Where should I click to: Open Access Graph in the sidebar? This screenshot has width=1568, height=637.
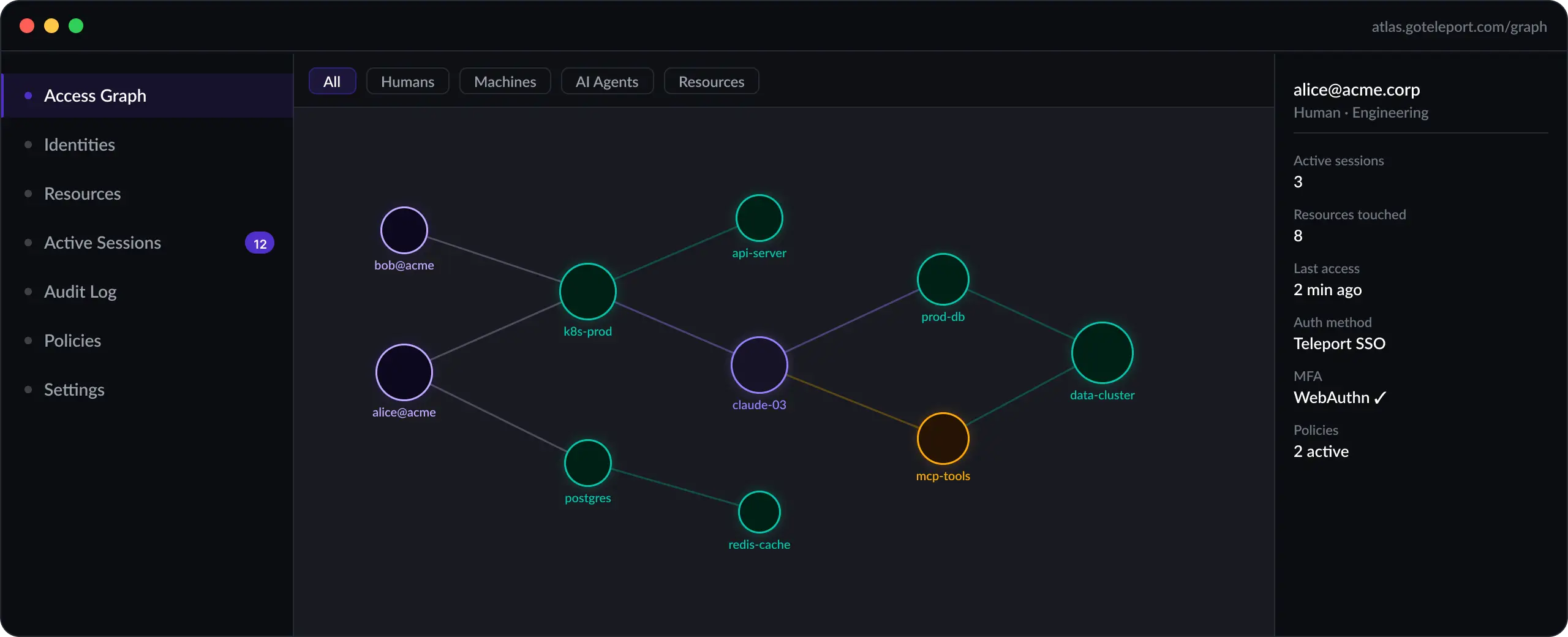[x=147, y=96]
